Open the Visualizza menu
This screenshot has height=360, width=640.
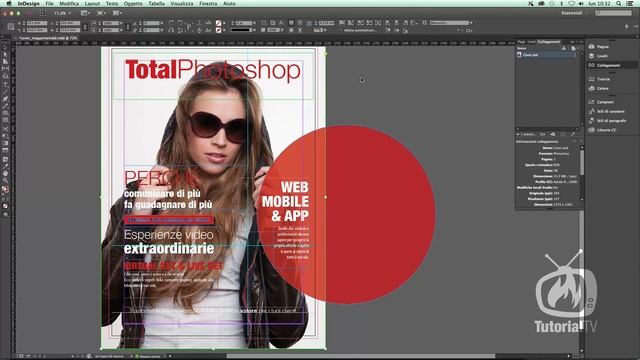pyautogui.click(x=182, y=3)
